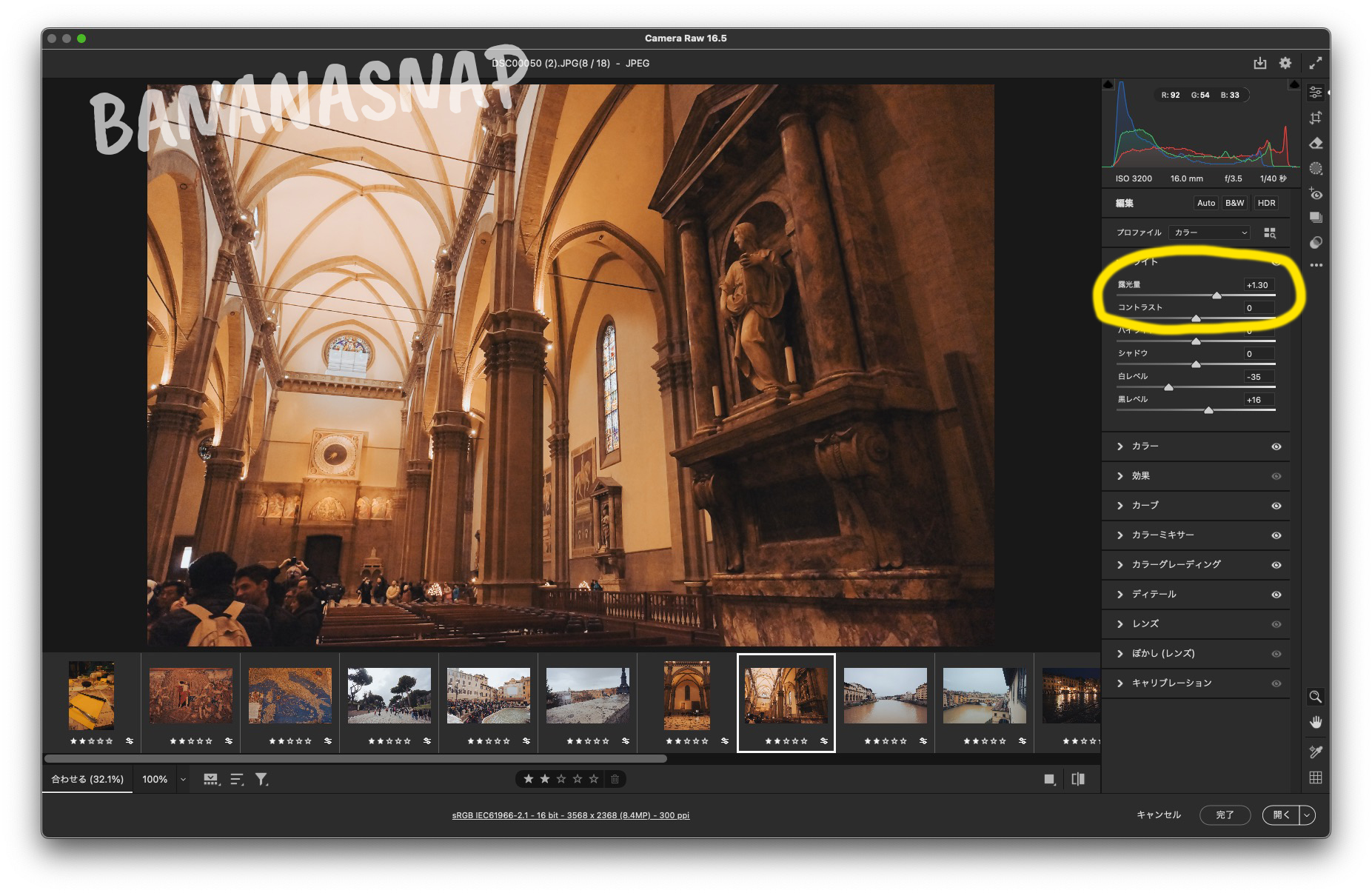Select the Red Eye removal tool

[x=1316, y=193]
